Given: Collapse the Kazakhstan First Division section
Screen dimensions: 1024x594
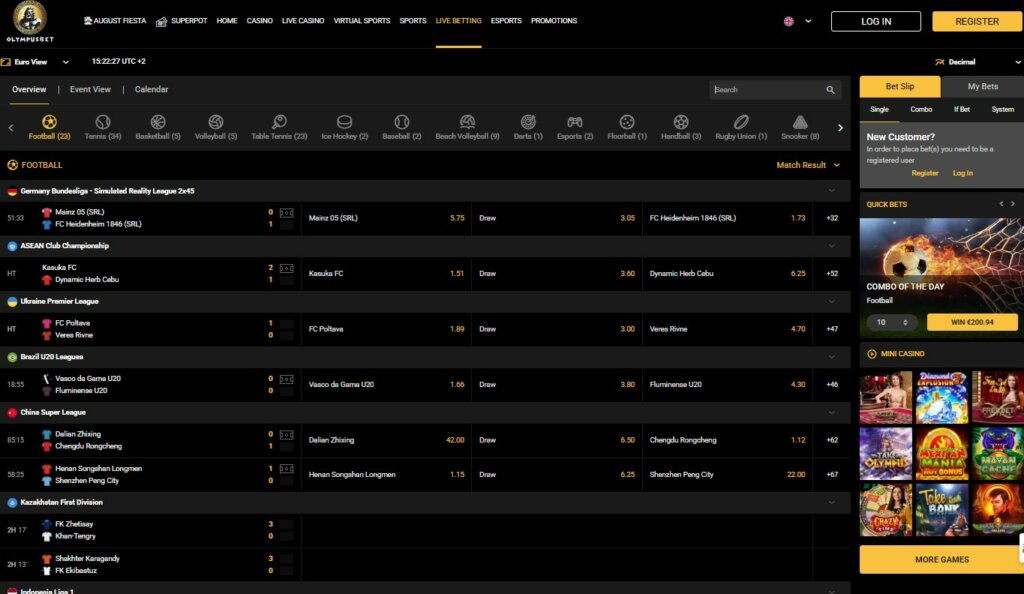Looking at the screenshot, I should (x=831, y=503).
